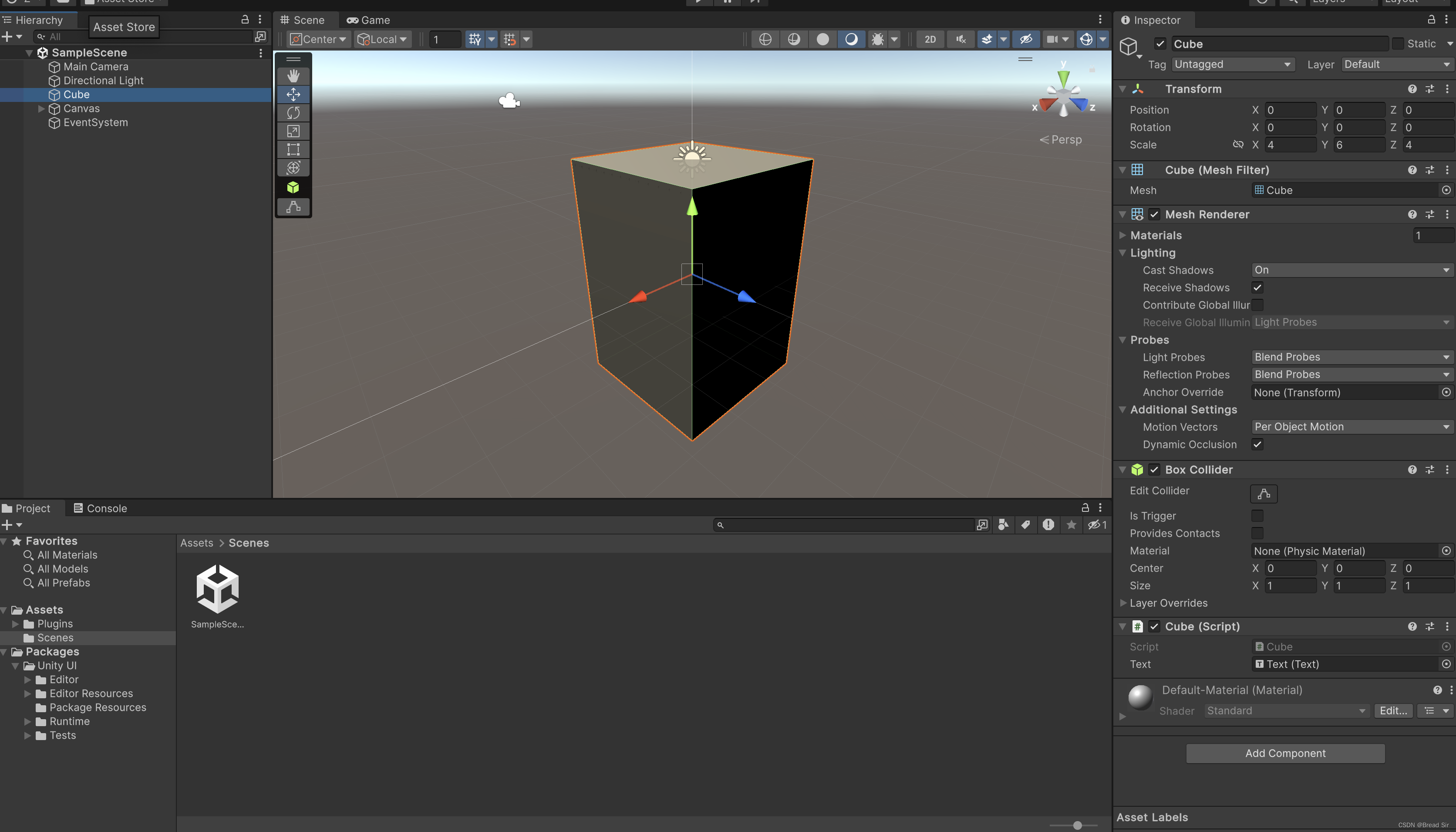Viewport: 1456px width, 832px height.
Task: Toggle the Static checkbox
Action: [x=1398, y=44]
